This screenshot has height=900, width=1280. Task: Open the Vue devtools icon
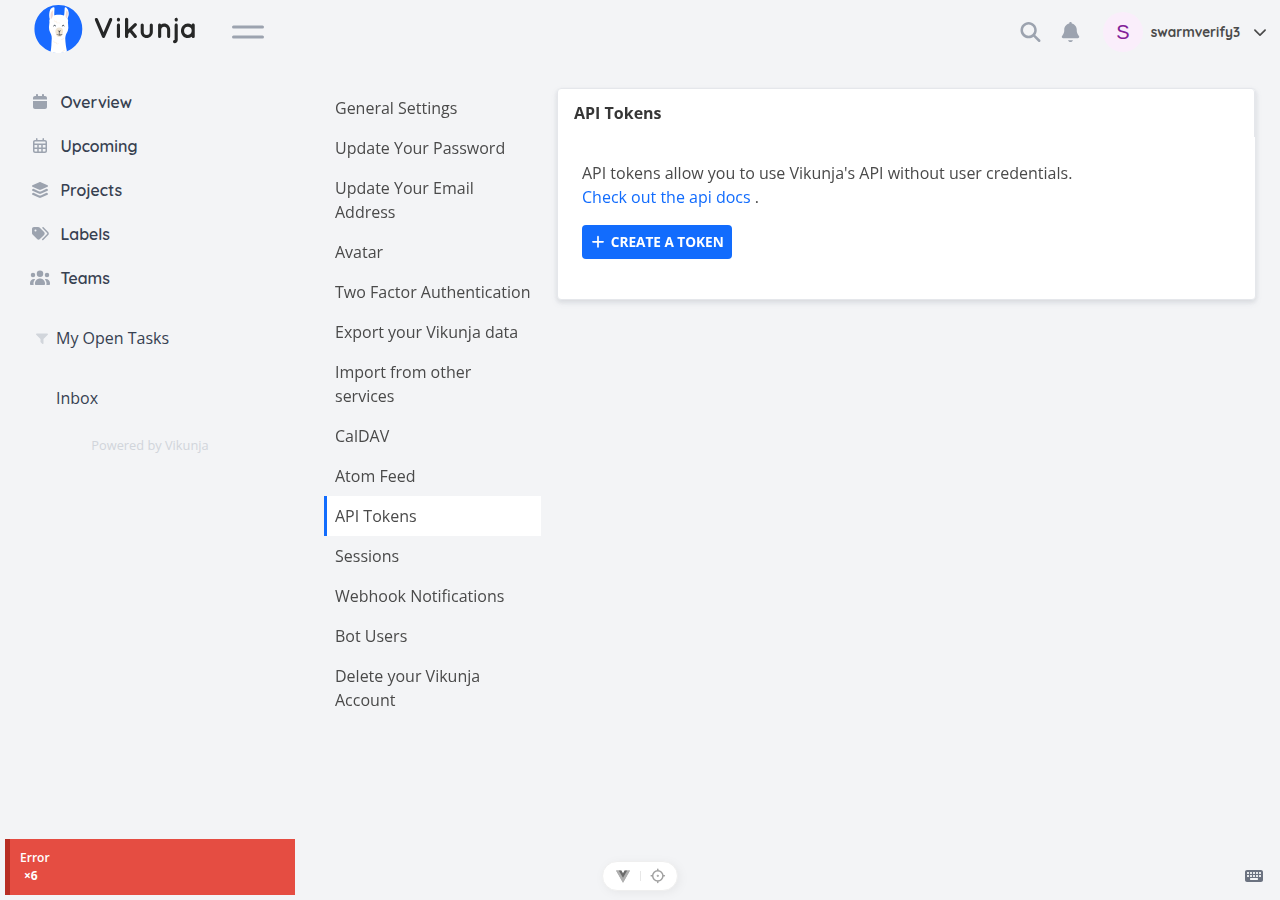623,876
